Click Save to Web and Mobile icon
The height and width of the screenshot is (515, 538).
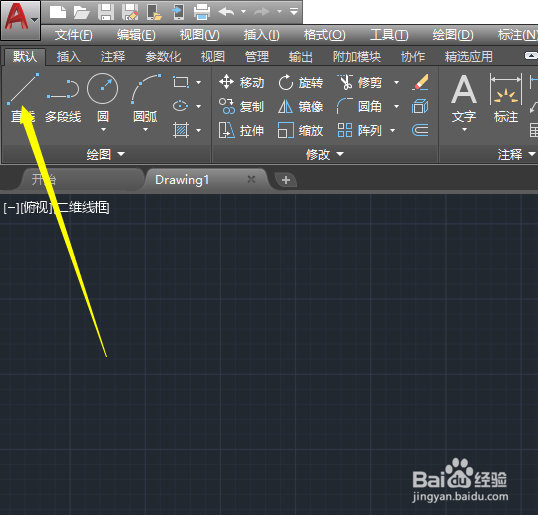178,12
